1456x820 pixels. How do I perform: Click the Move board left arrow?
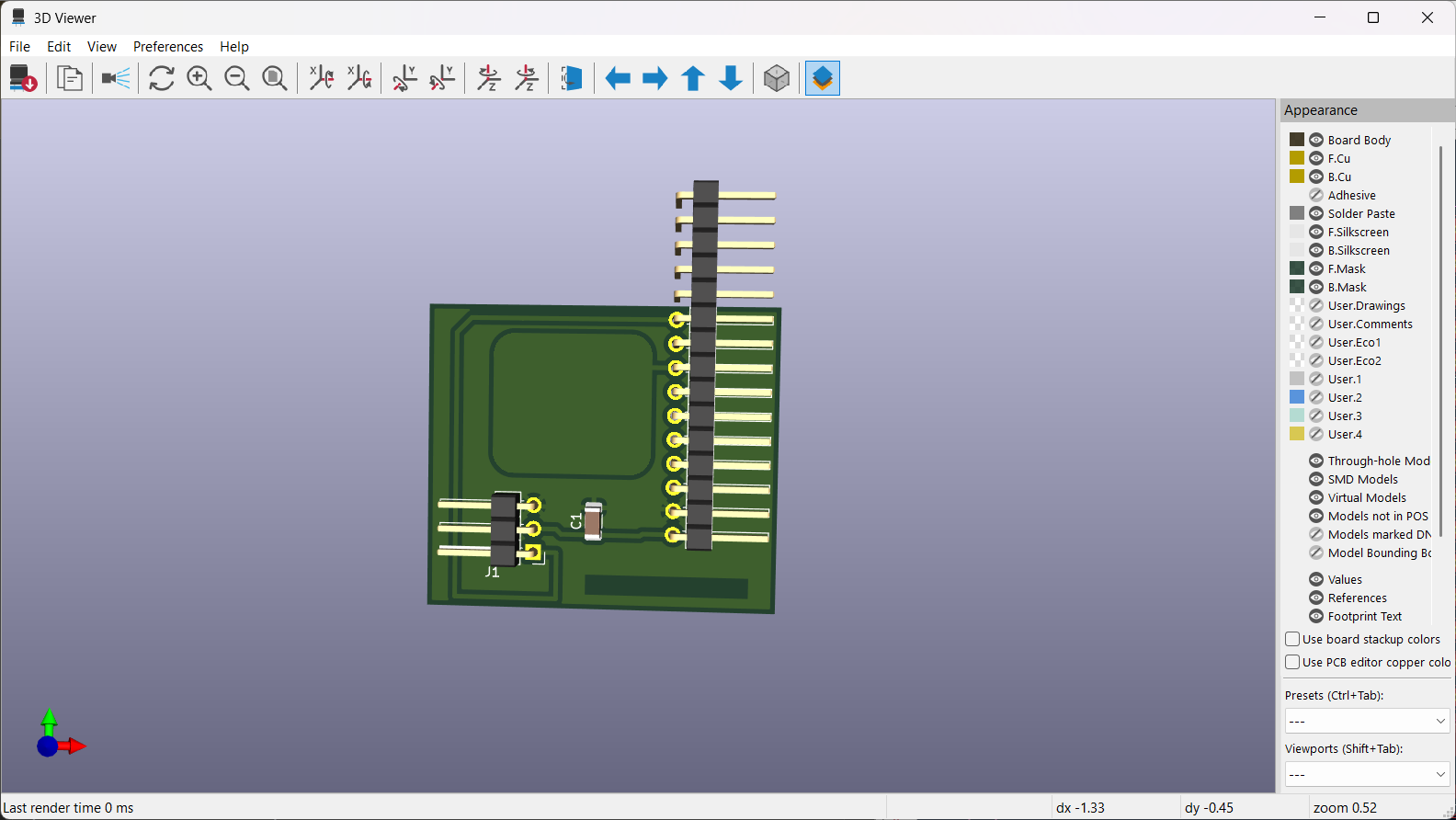[618, 78]
